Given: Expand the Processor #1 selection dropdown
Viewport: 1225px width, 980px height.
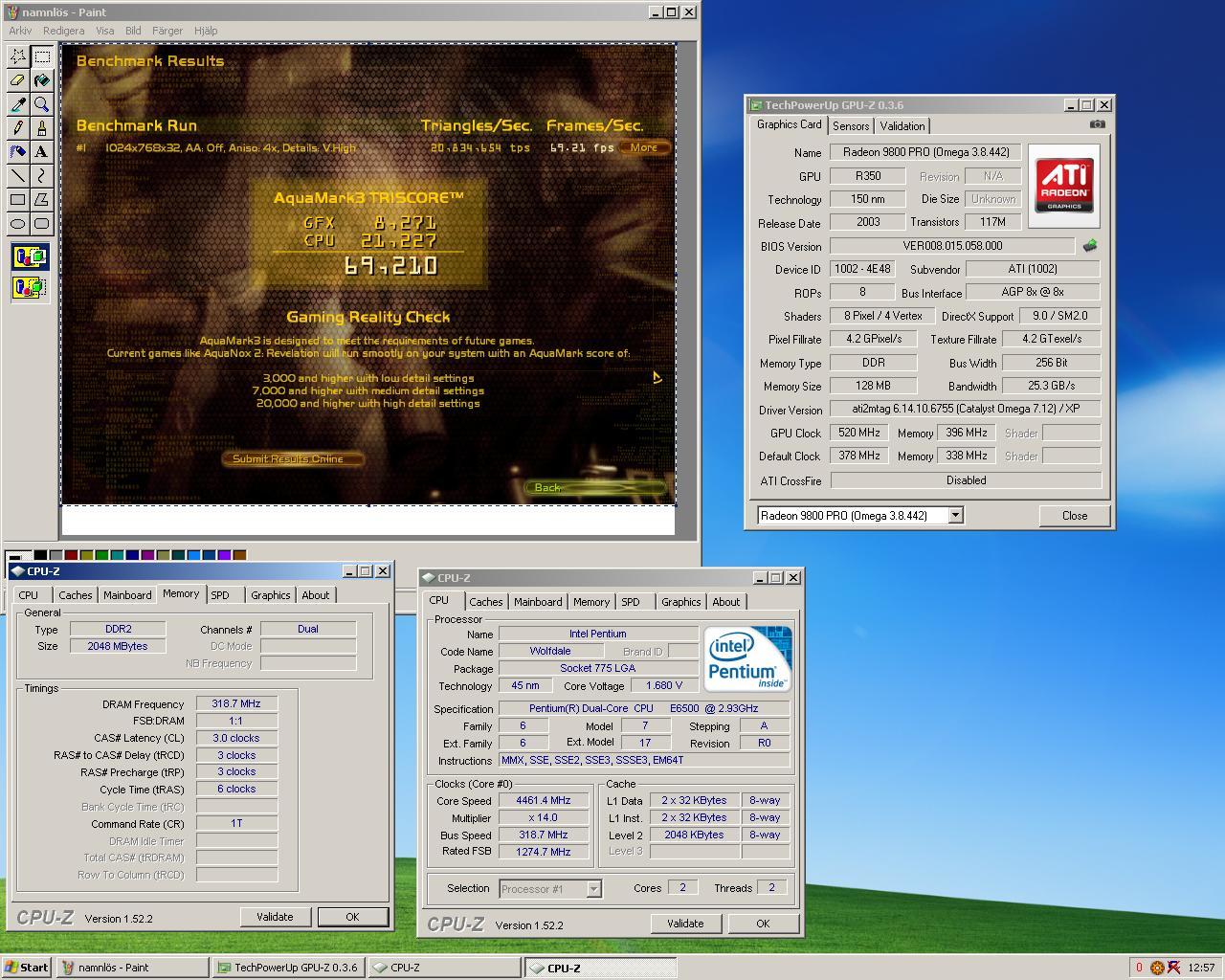Looking at the screenshot, I should pos(593,889).
